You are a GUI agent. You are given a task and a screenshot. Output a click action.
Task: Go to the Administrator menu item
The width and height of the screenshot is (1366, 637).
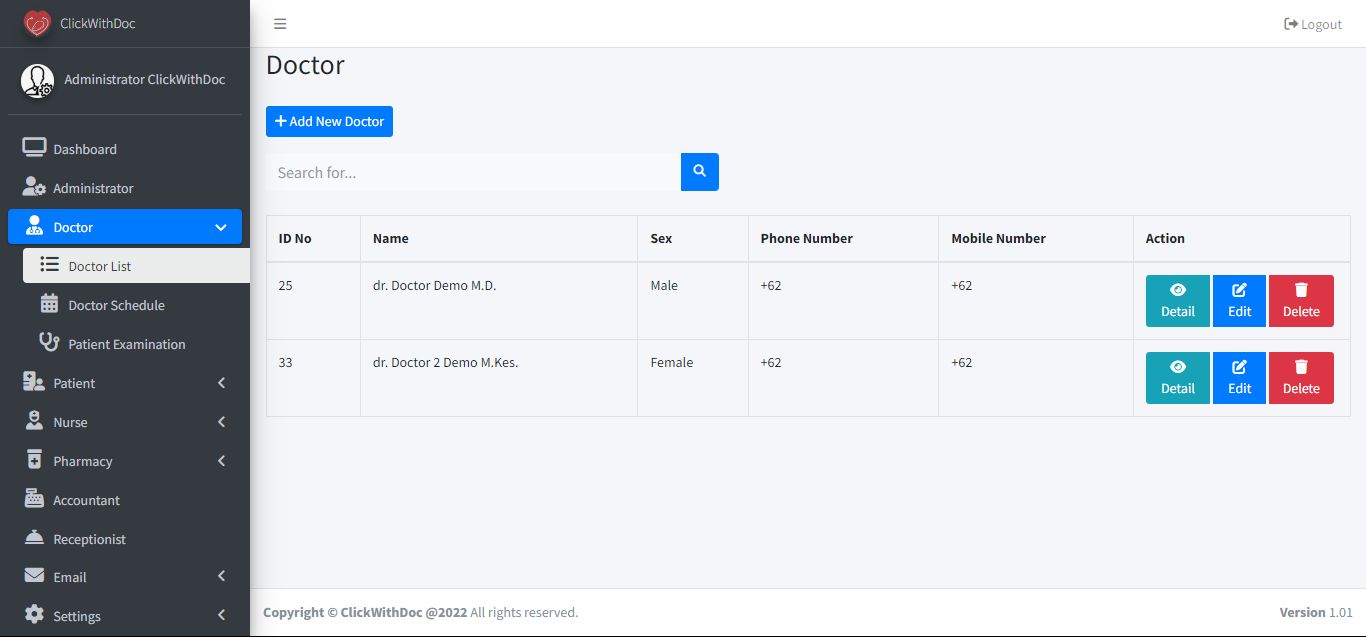(92, 188)
